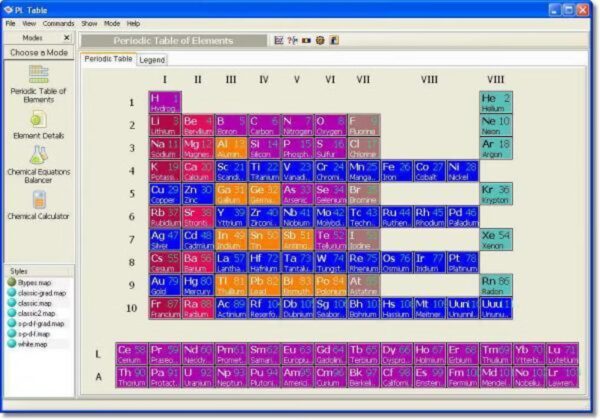Open the Commands menu
Viewport: 600px width, 420px height.
[58, 23]
